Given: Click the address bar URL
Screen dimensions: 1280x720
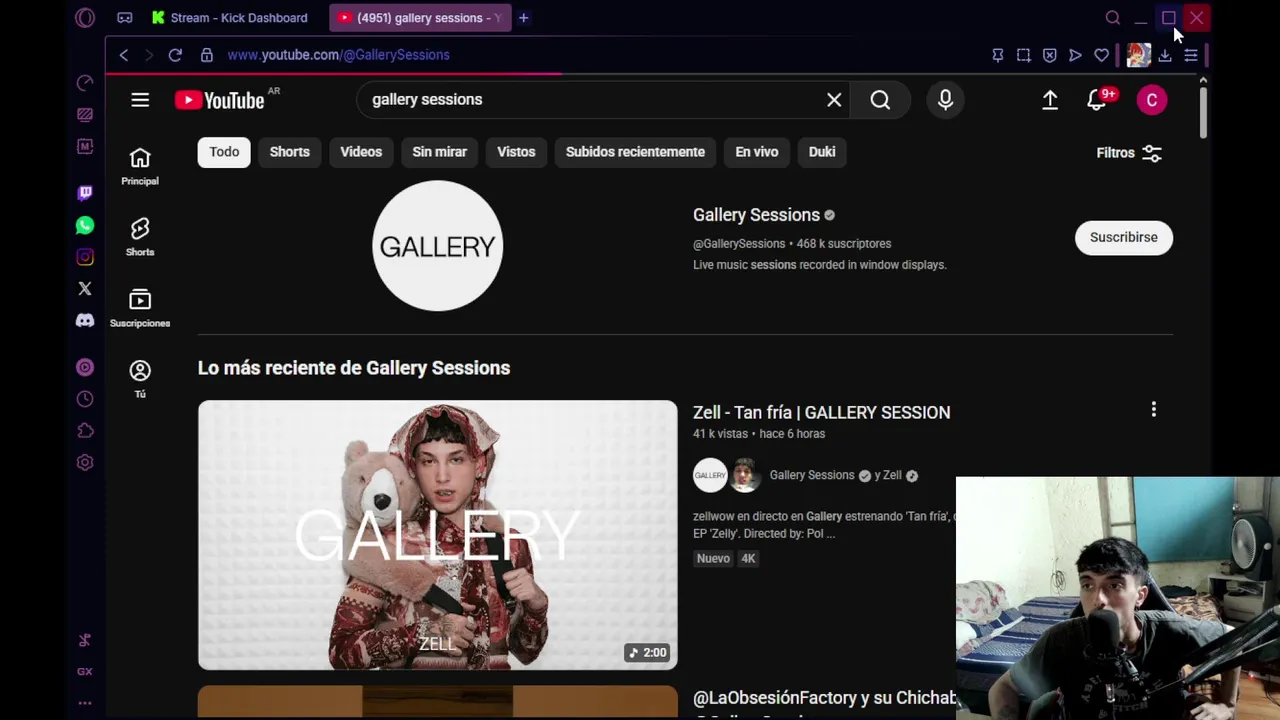Looking at the screenshot, I should 339,55.
